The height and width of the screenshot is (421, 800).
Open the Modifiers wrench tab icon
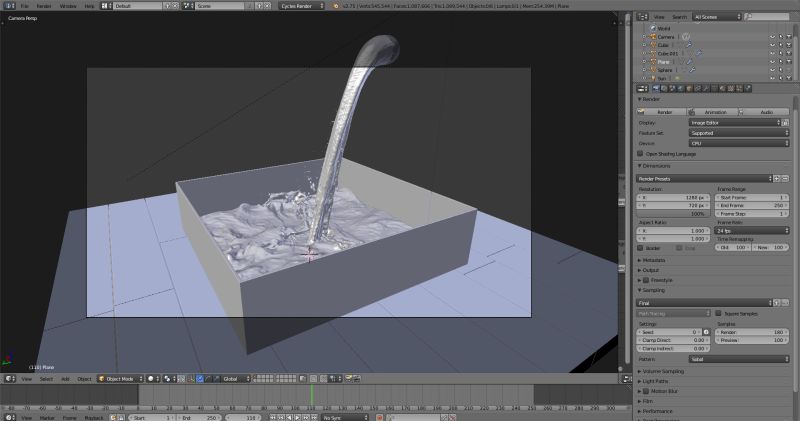pyautogui.click(x=706, y=88)
